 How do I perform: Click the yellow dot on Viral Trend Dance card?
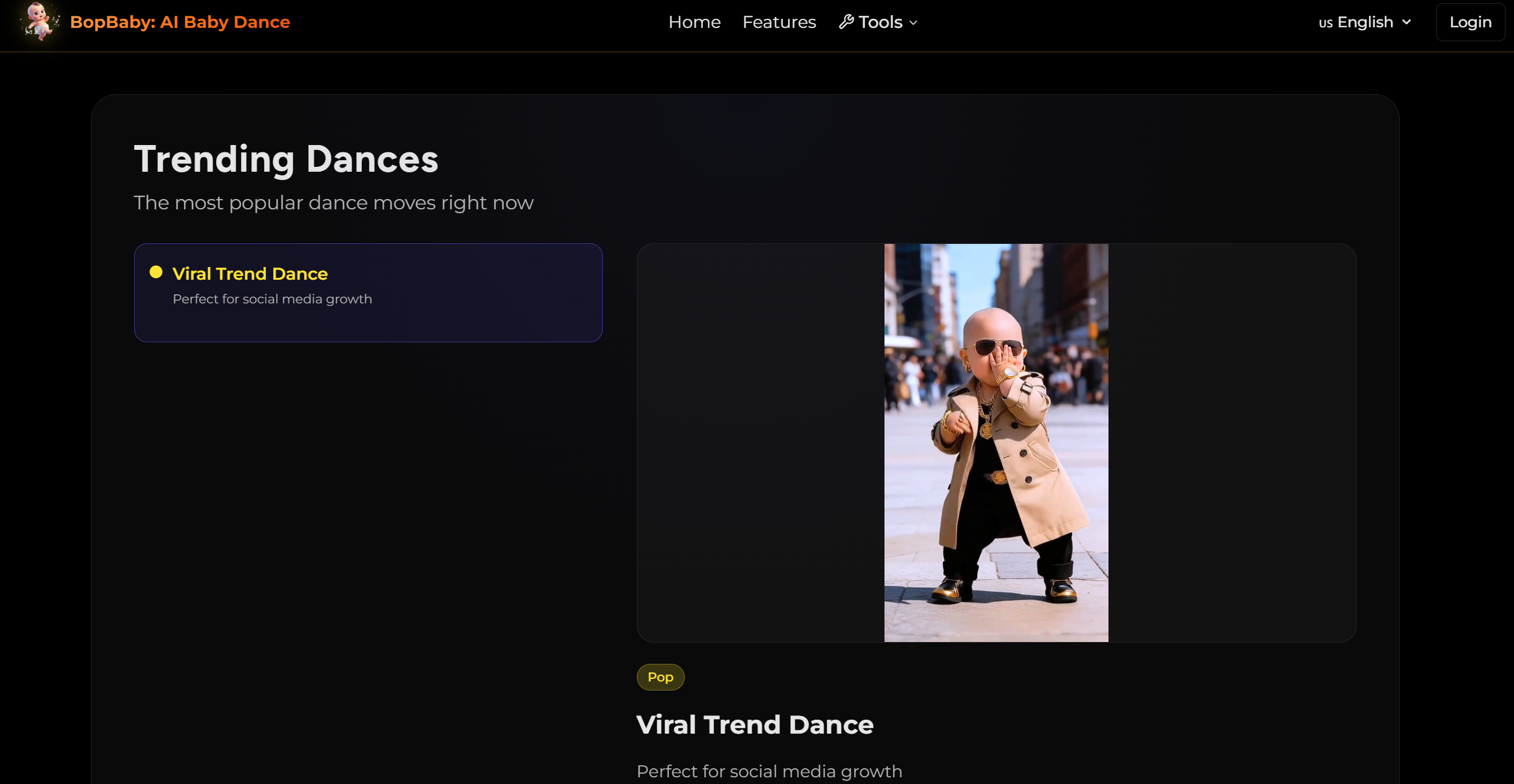tap(156, 272)
